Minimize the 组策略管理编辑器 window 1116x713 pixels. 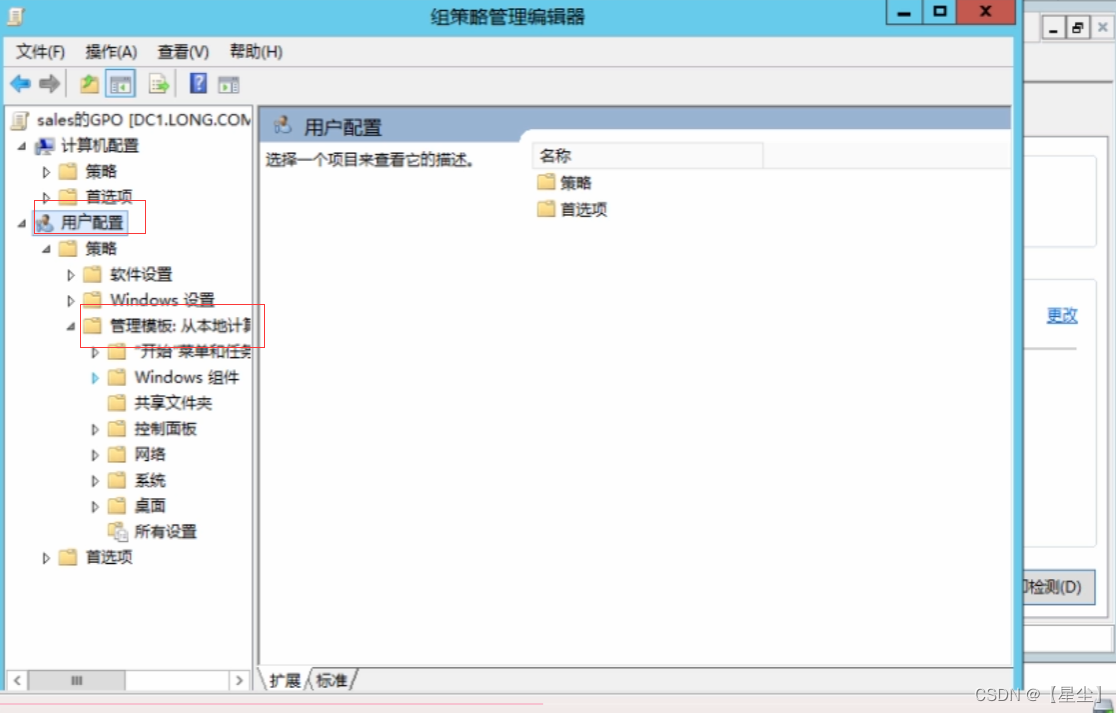coord(904,12)
